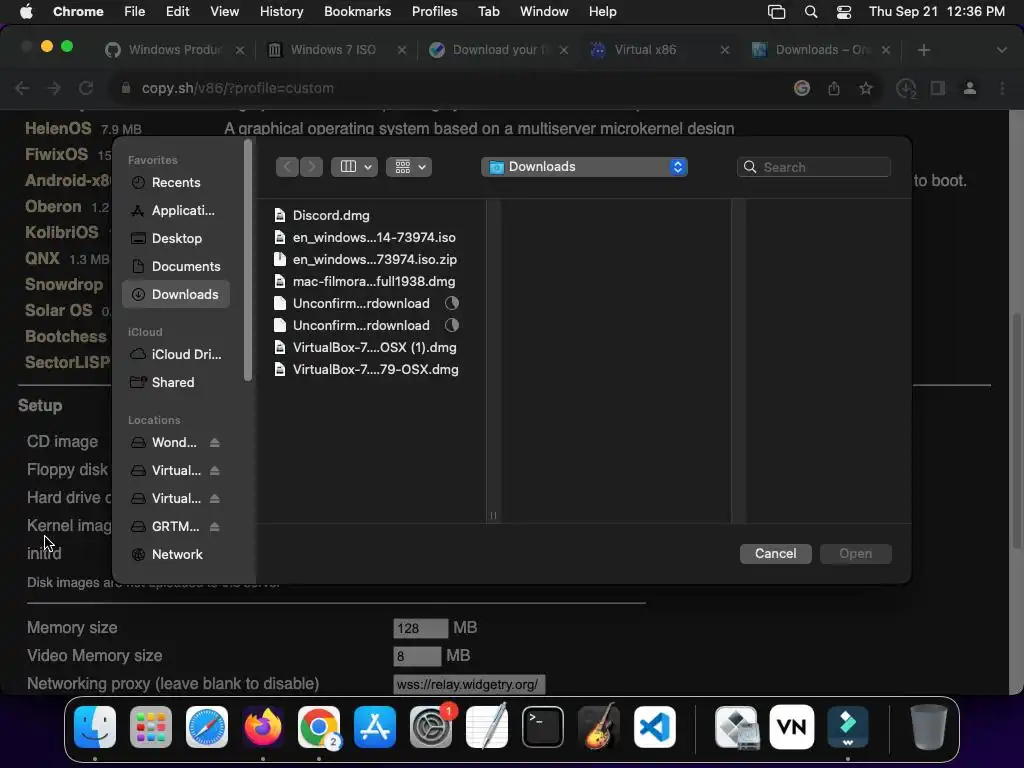Open the Oberon link on the page

click(53, 206)
